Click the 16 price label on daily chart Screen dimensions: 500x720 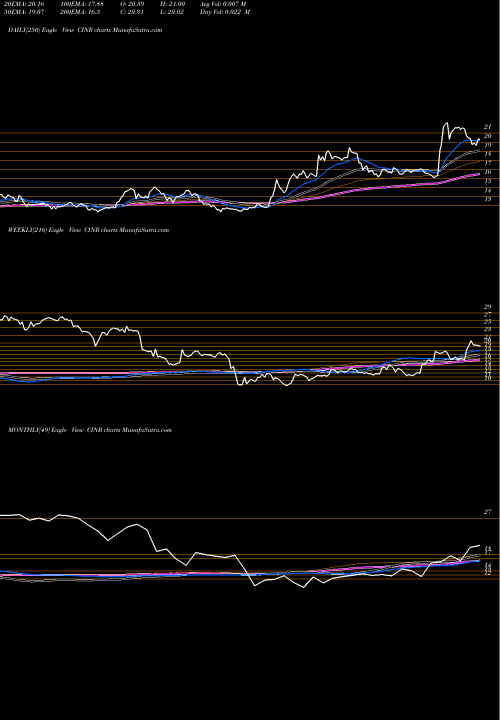[x=488, y=172]
